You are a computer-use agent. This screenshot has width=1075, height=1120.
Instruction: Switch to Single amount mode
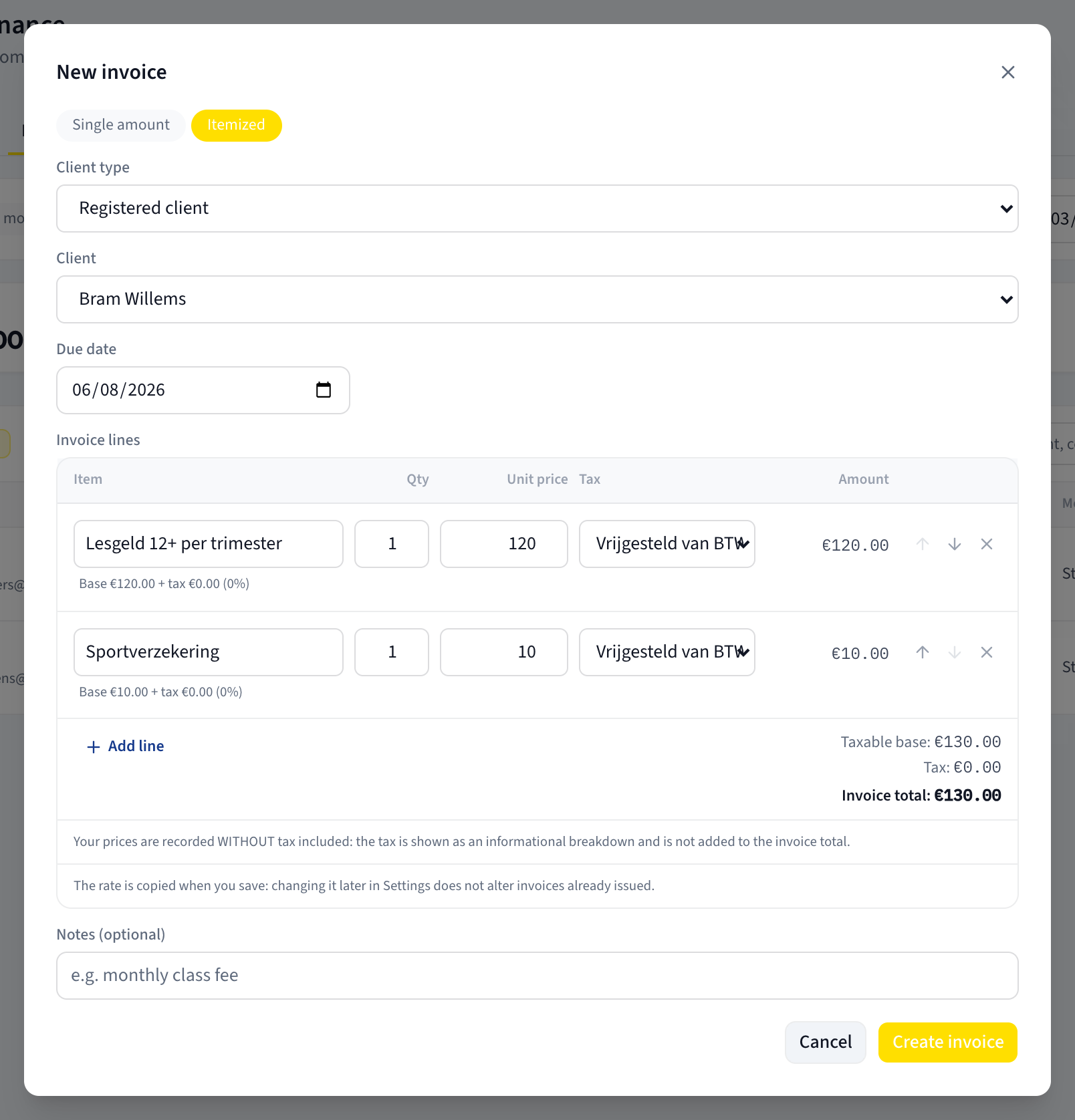(x=121, y=125)
